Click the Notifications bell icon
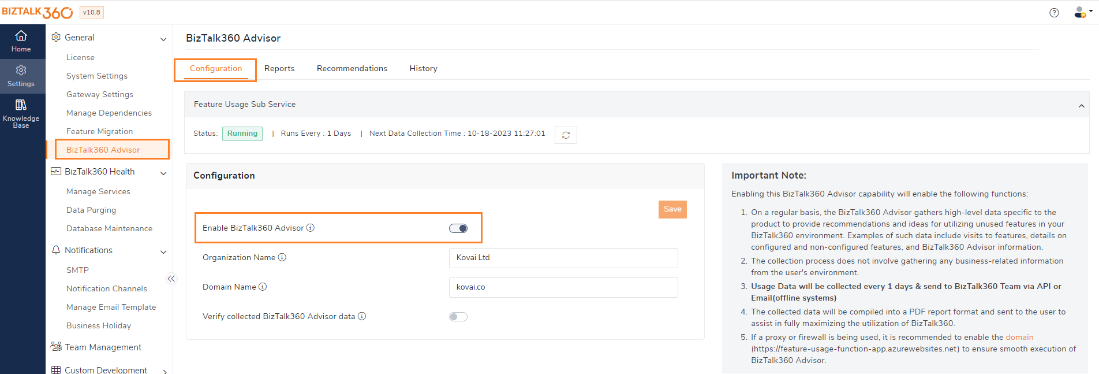The height and width of the screenshot is (374, 1099). (57, 250)
